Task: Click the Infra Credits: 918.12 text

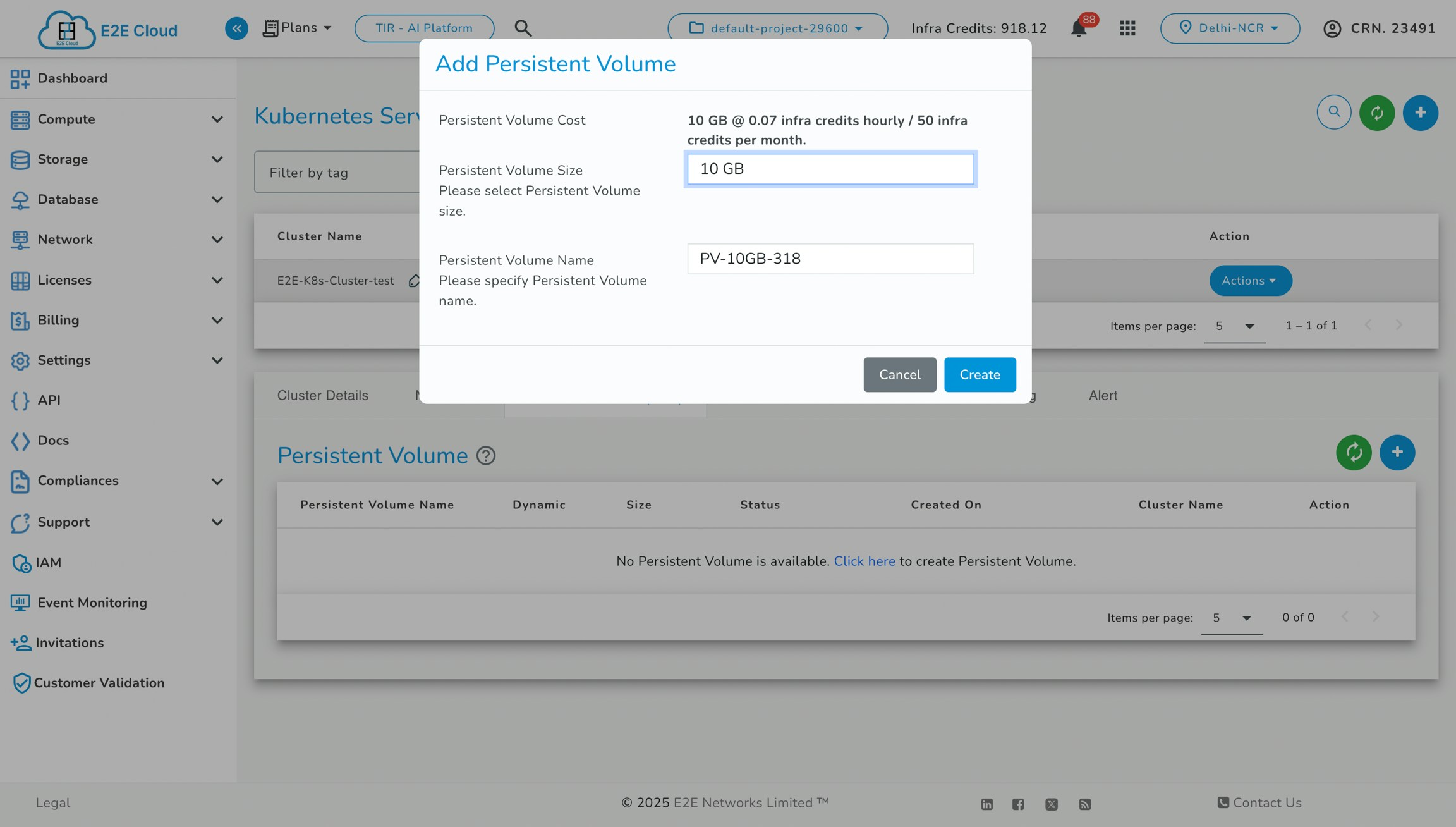Action: click(979, 28)
